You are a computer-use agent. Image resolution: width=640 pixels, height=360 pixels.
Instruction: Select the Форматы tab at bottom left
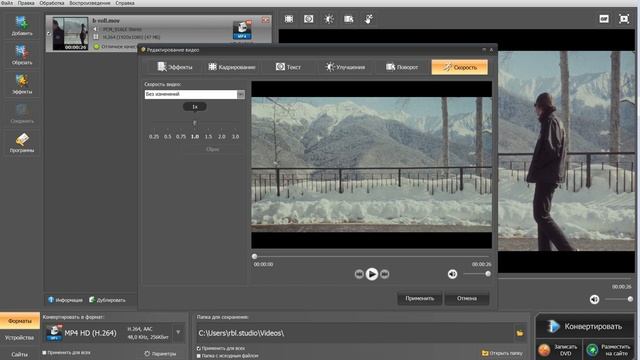coord(20,321)
